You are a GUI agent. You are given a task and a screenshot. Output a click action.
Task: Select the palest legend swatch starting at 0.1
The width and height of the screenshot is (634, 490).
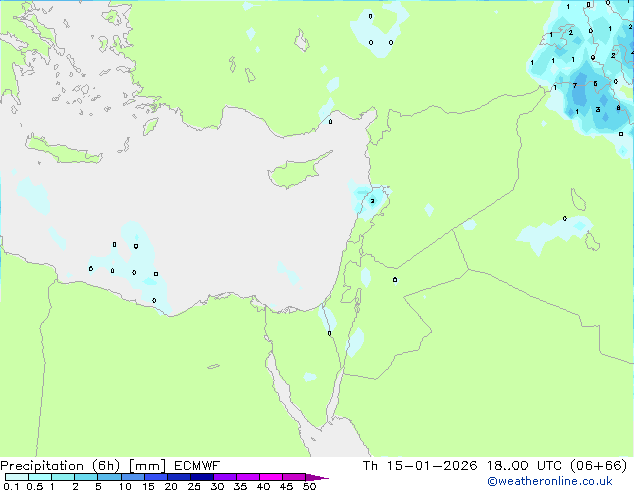[17, 477]
